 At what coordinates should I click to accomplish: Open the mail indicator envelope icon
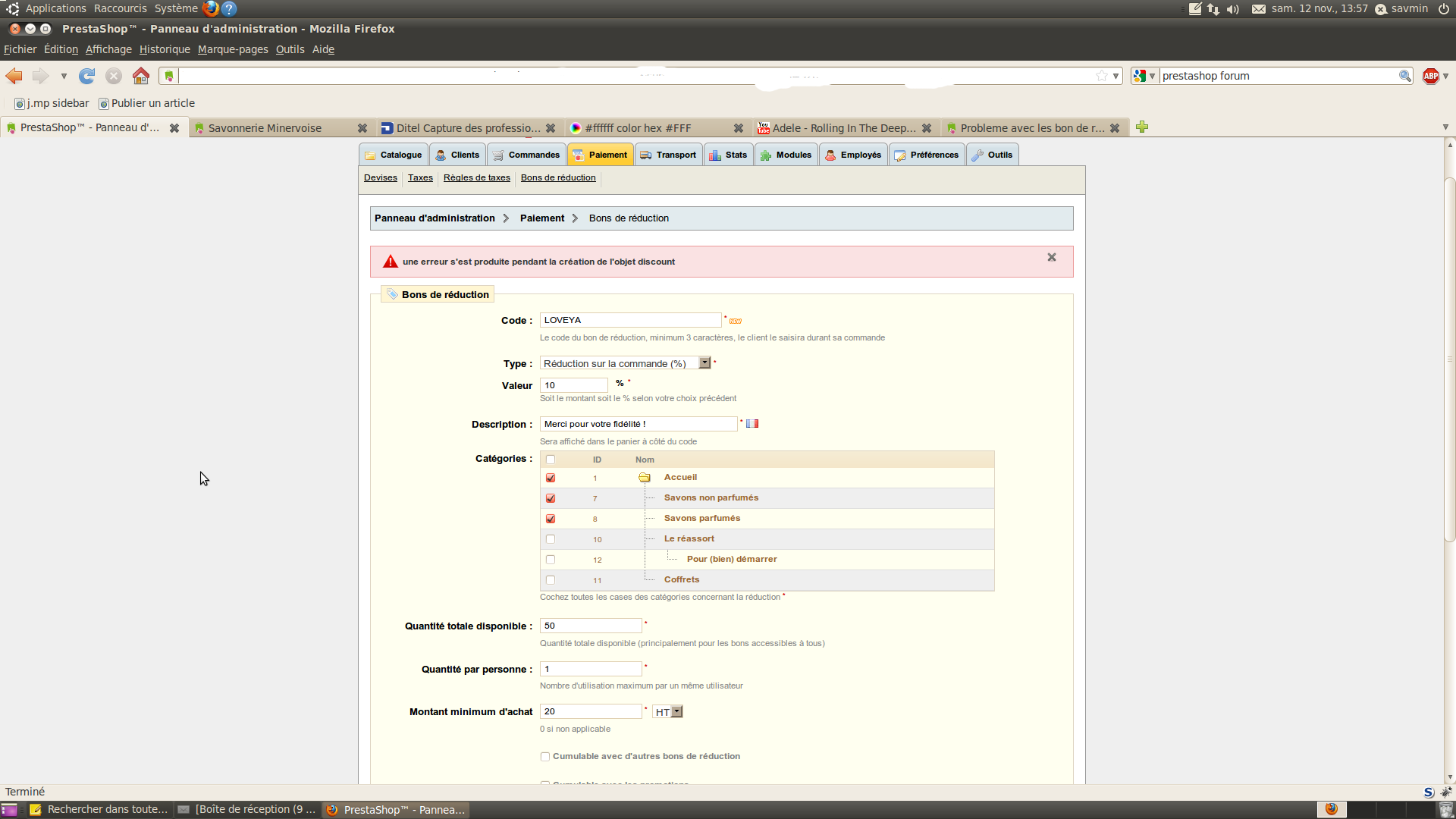(x=1259, y=9)
